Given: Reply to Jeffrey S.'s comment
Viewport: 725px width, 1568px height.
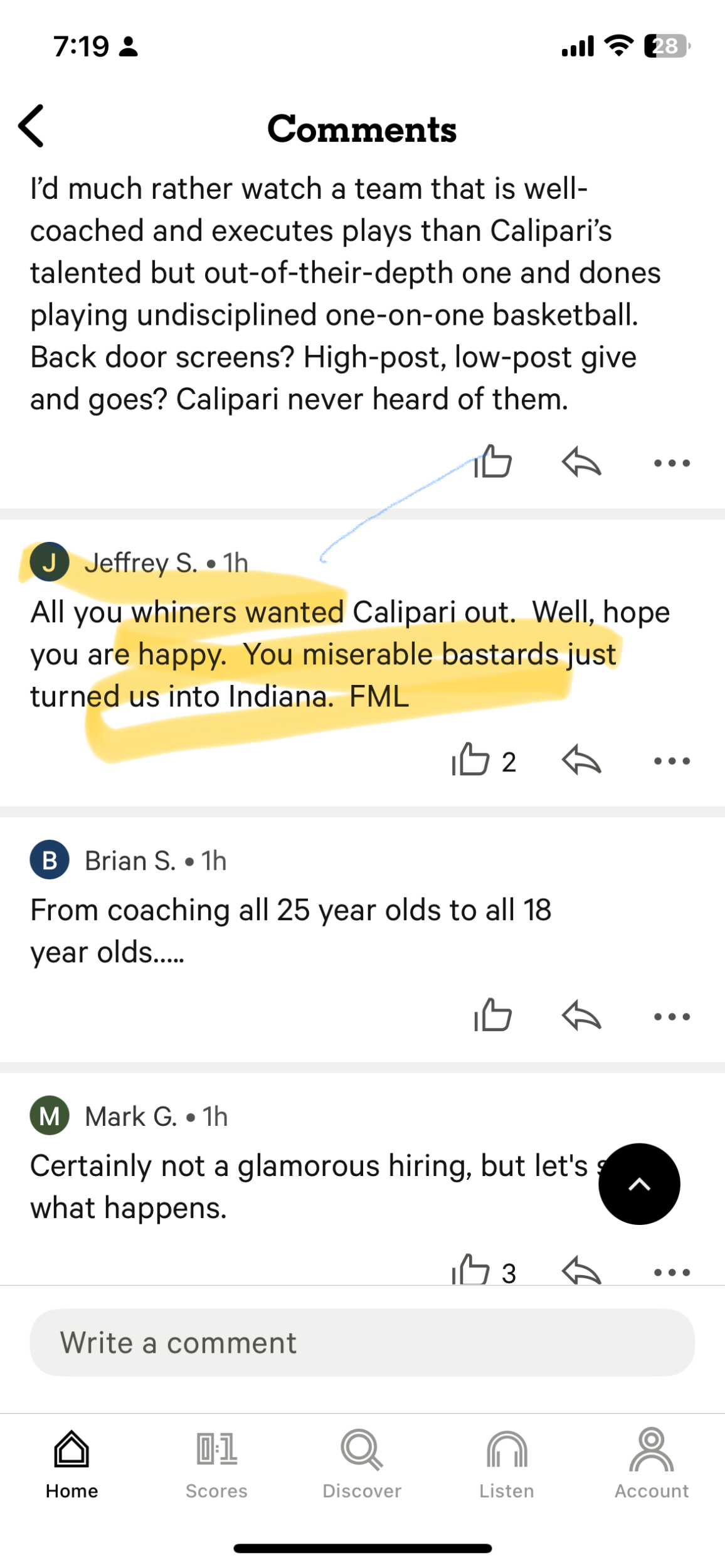Looking at the screenshot, I should pyautogui.click(x=581, y=761).
